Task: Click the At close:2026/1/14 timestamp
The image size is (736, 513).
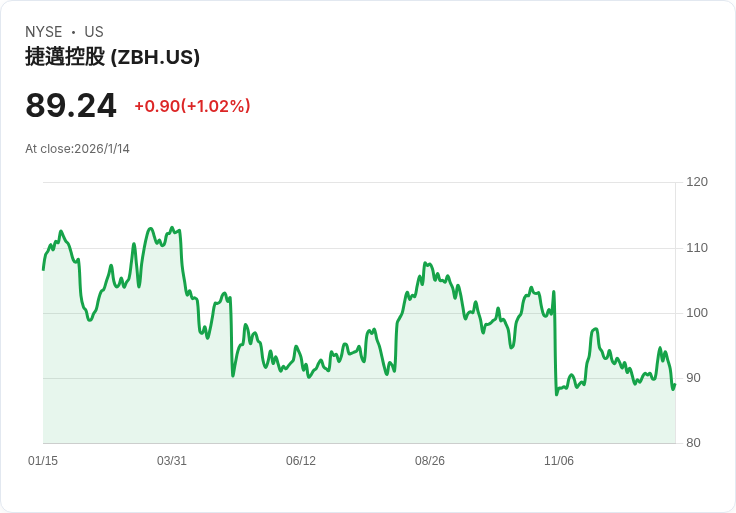Action: tap(77, 149)
